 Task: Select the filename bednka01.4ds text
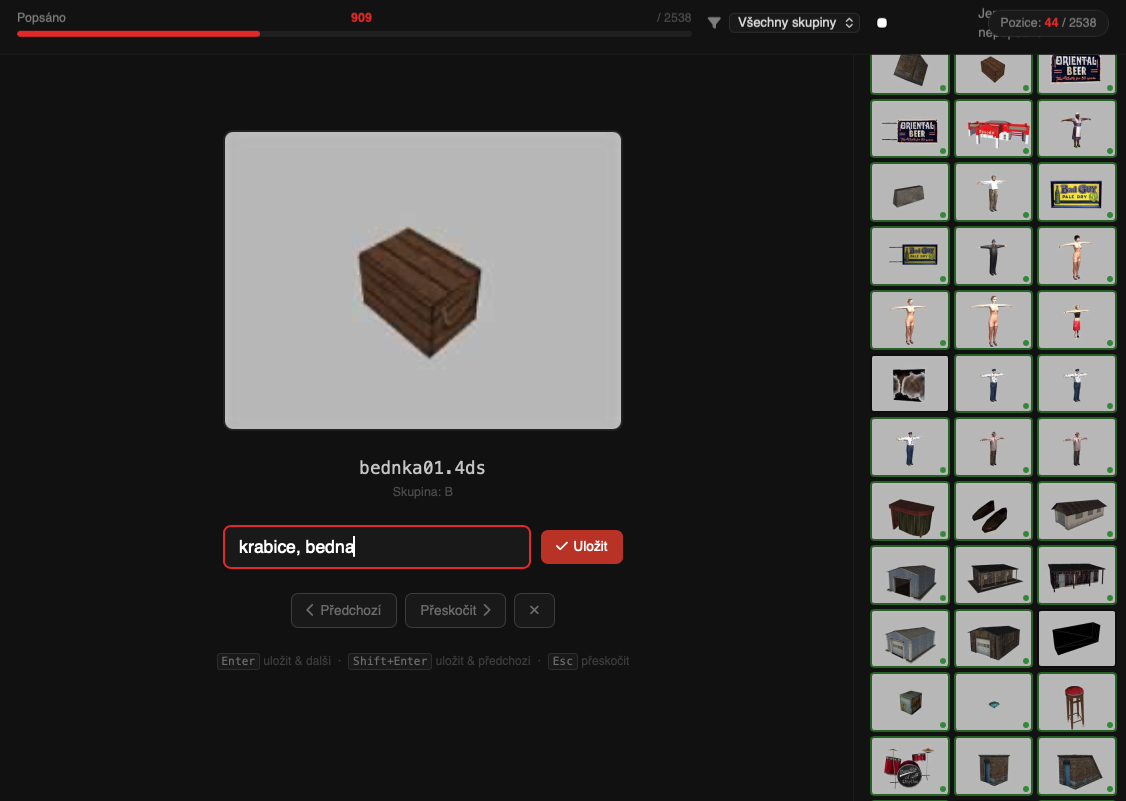(x=422, y=468)
